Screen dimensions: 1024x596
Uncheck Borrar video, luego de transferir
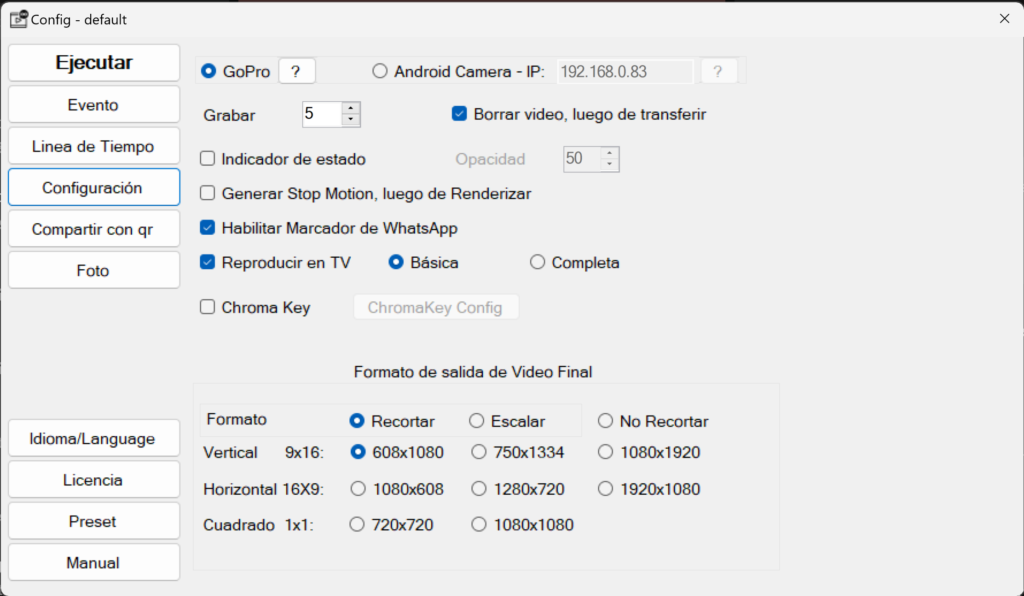pos(460,114)
